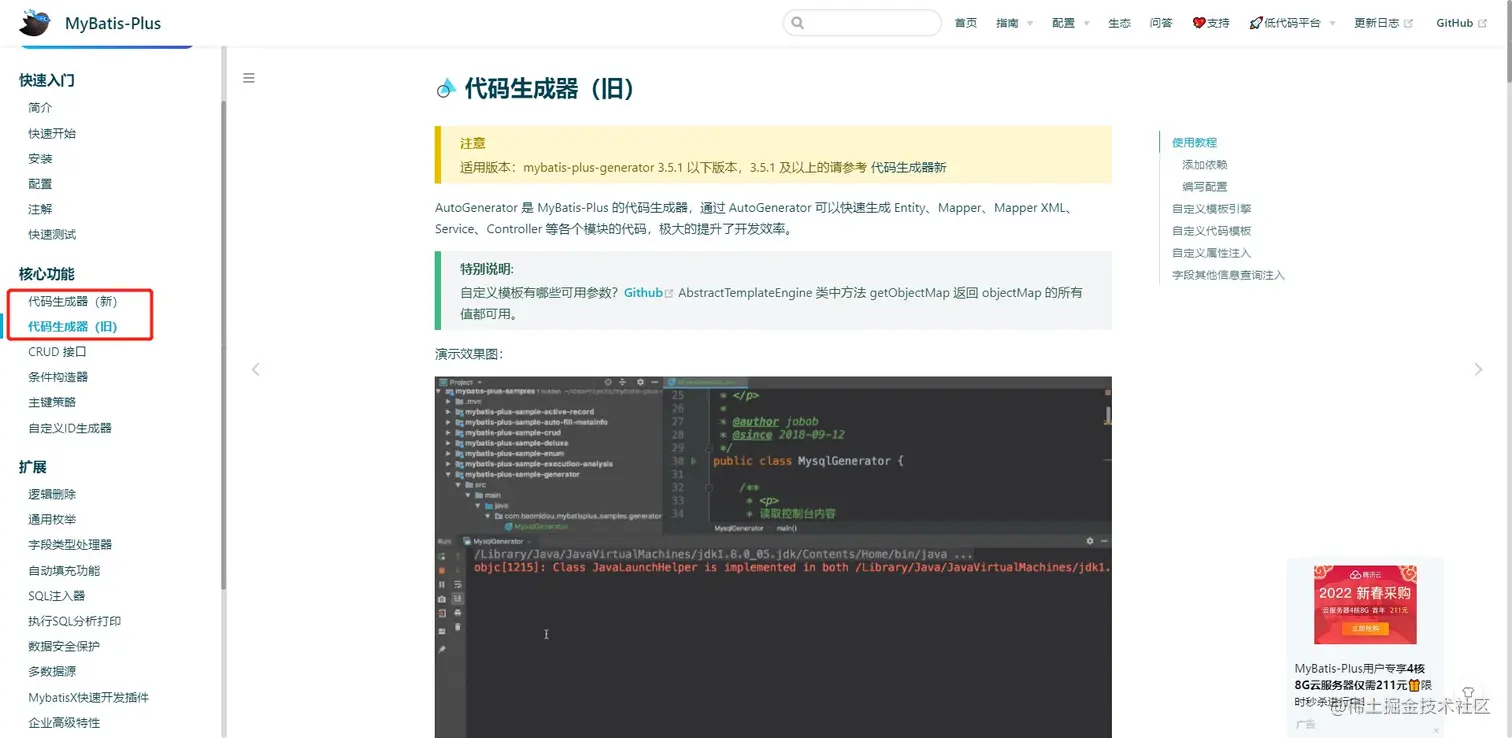
Task: Click external link icon beside 更新日志
Action: (x=1409, y=23)
